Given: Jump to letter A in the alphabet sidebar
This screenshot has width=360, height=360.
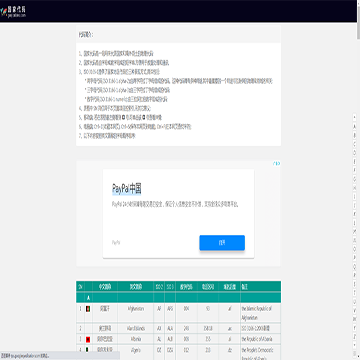Looking at the screenshot, I should 354,126.
